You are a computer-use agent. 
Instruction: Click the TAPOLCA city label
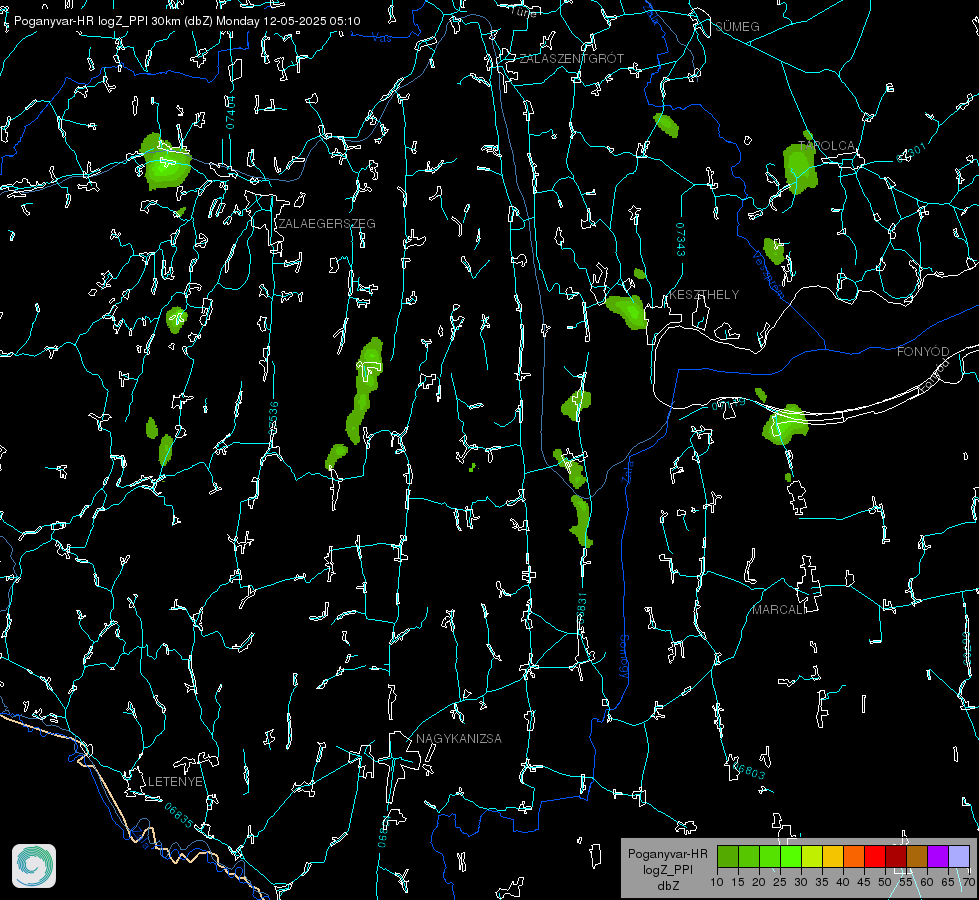click(827, 146)
